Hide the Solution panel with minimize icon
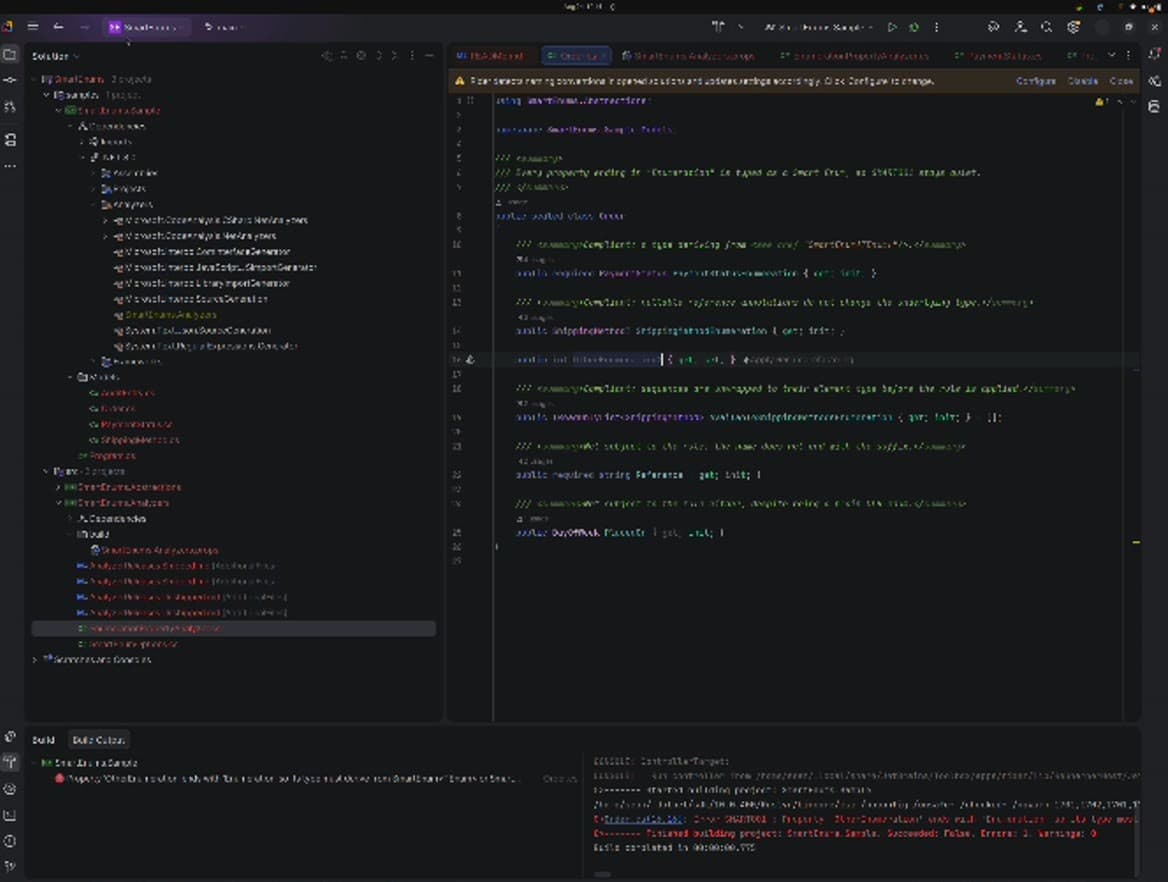This screenshot has height=882, width=1168. pyautogui.click(x=429, y=56)
